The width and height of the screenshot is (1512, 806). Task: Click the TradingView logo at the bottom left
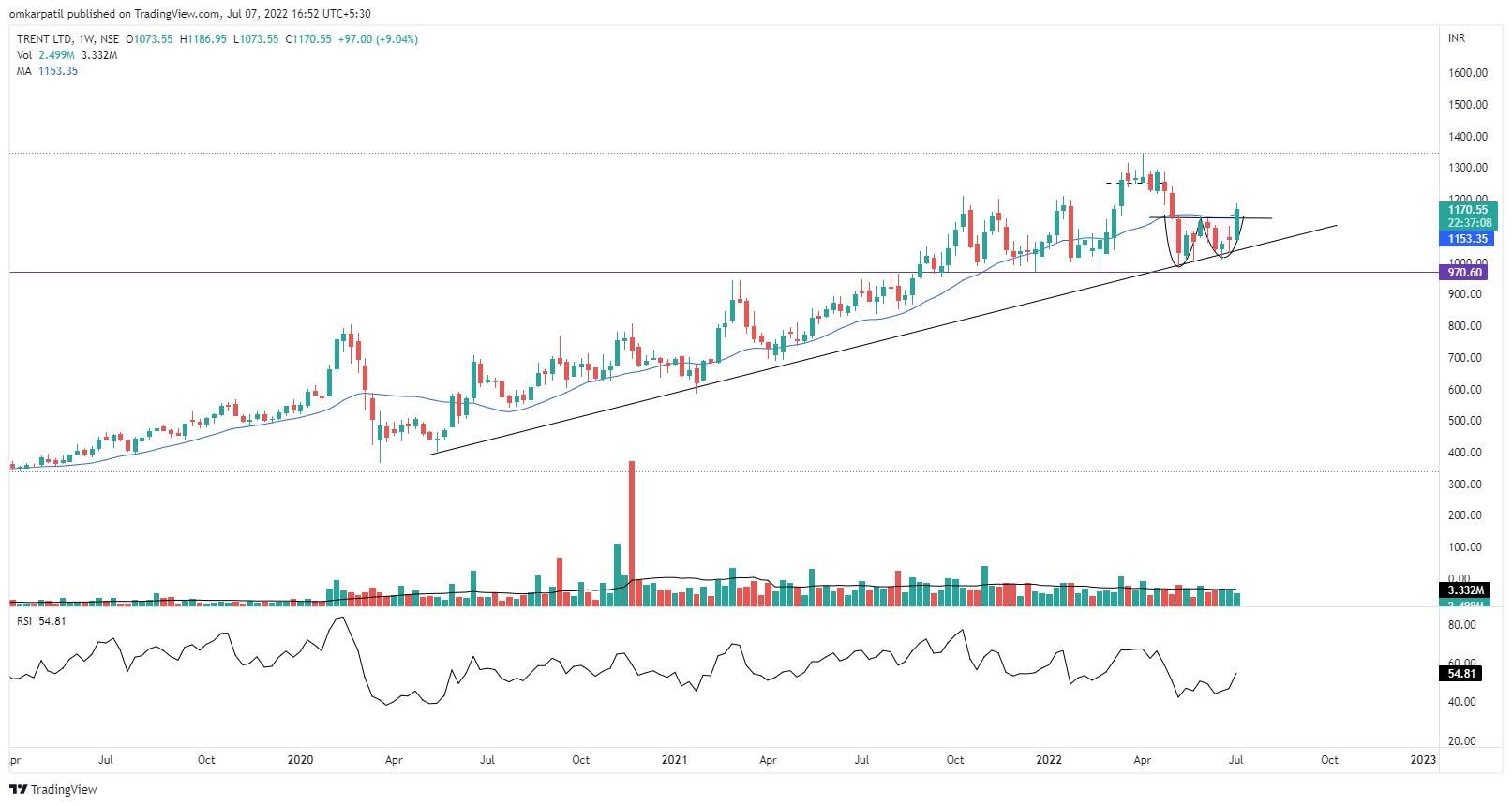click(x=53, y=789)
